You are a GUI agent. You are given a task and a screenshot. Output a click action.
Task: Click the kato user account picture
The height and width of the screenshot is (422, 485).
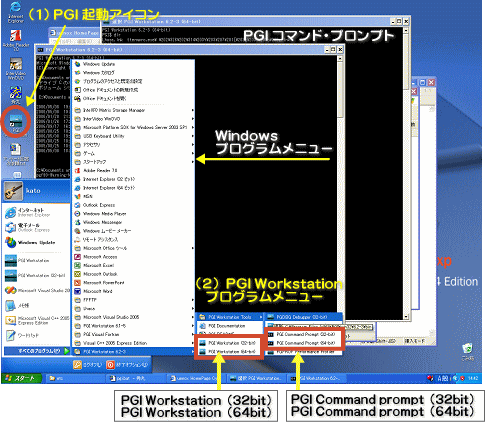tap(14, 191)
